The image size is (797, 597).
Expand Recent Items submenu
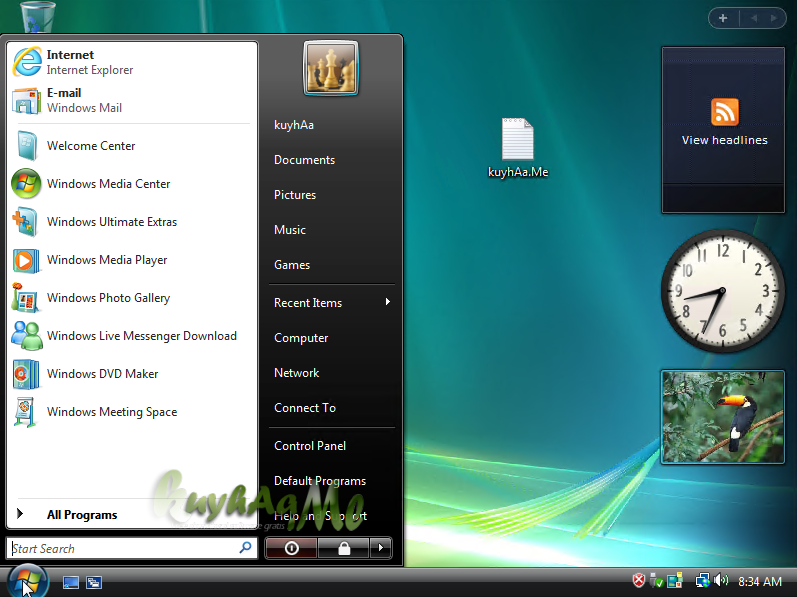point(331,303)
